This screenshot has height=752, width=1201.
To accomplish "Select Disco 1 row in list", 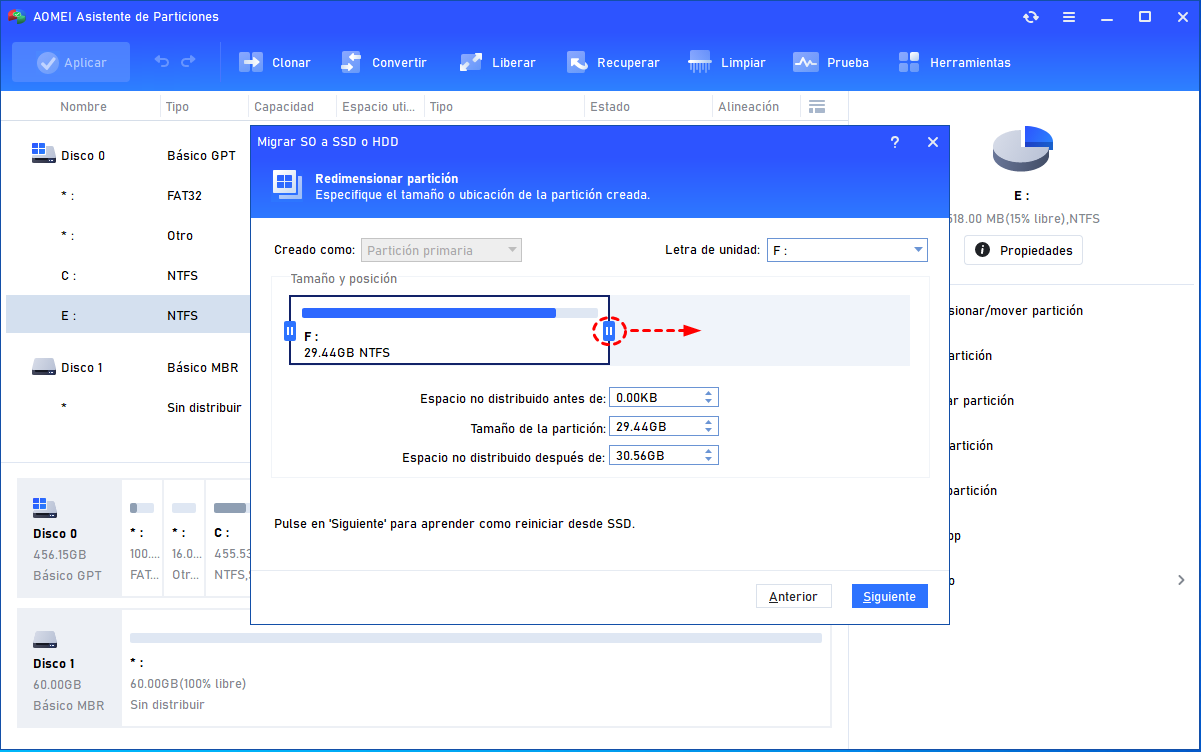I will coord(128,367).
